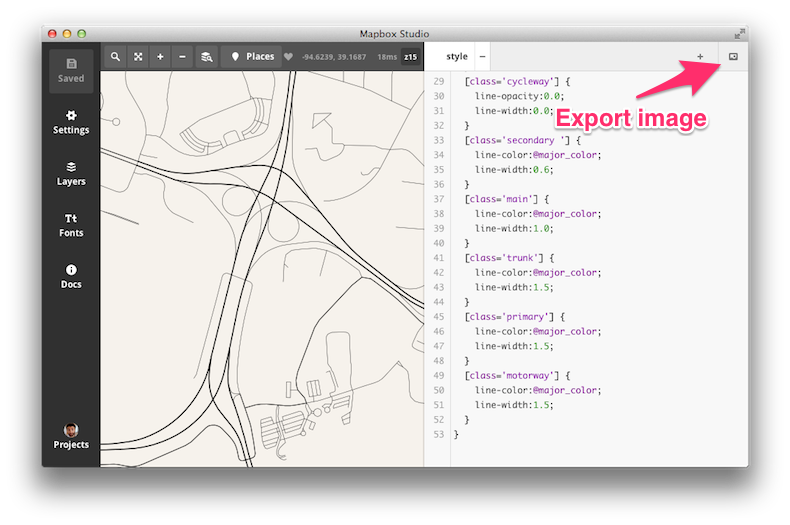Screen dimensions: 790x525
Task: Click the heart bookmark icon
Action: [288, 56]
